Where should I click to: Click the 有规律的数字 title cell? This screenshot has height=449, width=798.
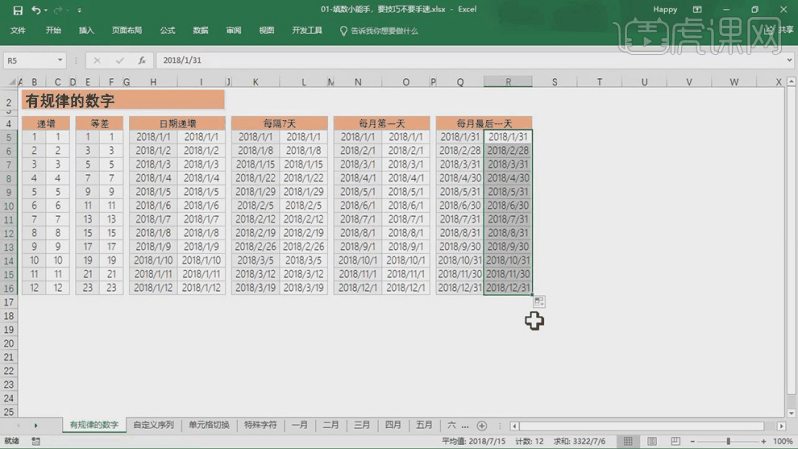[123, 100]
